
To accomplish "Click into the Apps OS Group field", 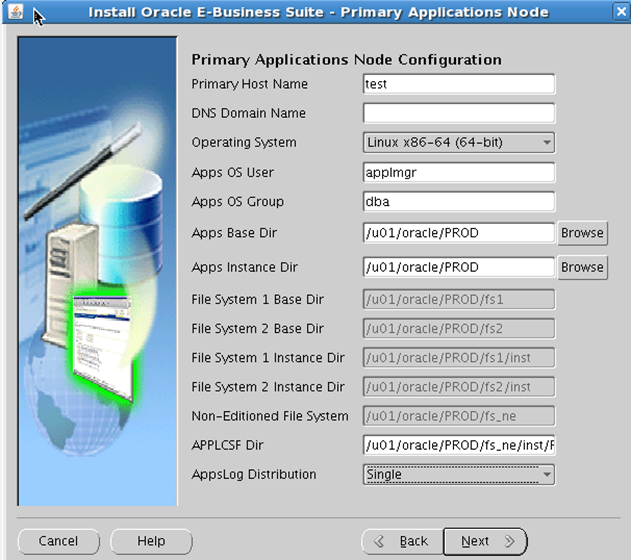I will [459, 202].
